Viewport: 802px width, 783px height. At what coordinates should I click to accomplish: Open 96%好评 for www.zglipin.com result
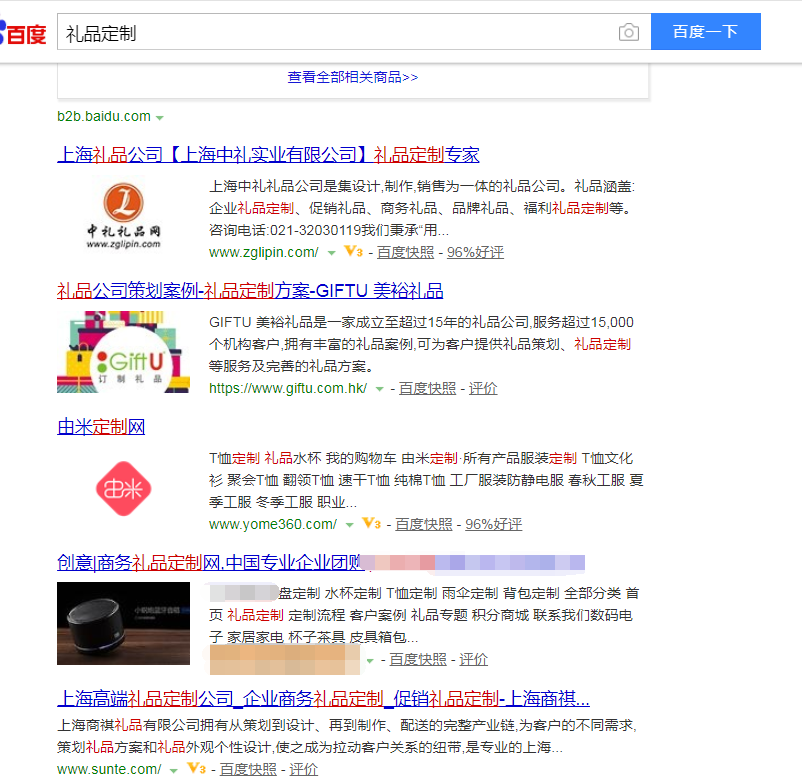point(475,252)
